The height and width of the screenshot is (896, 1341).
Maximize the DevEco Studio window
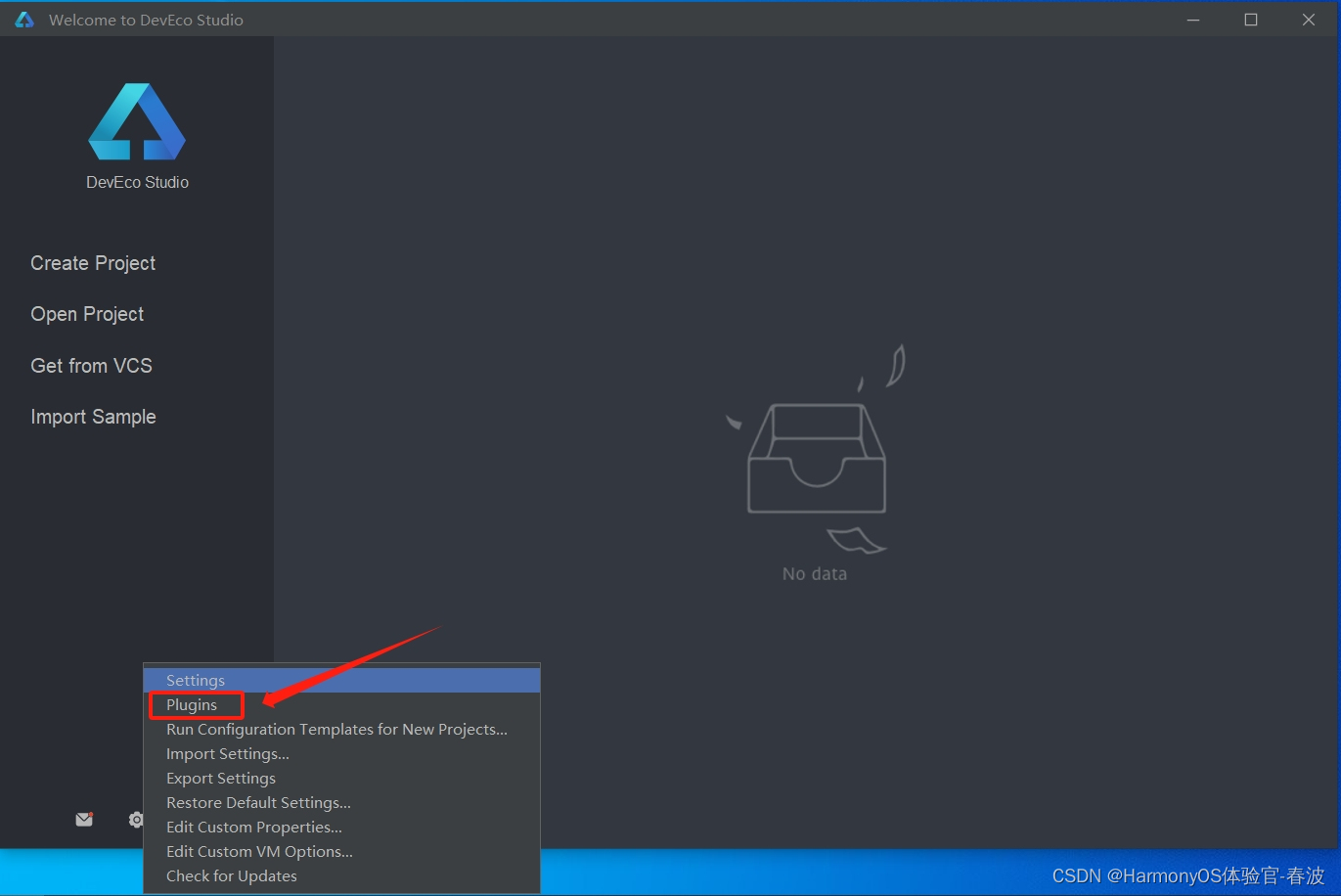click(x=1251, y=20)
